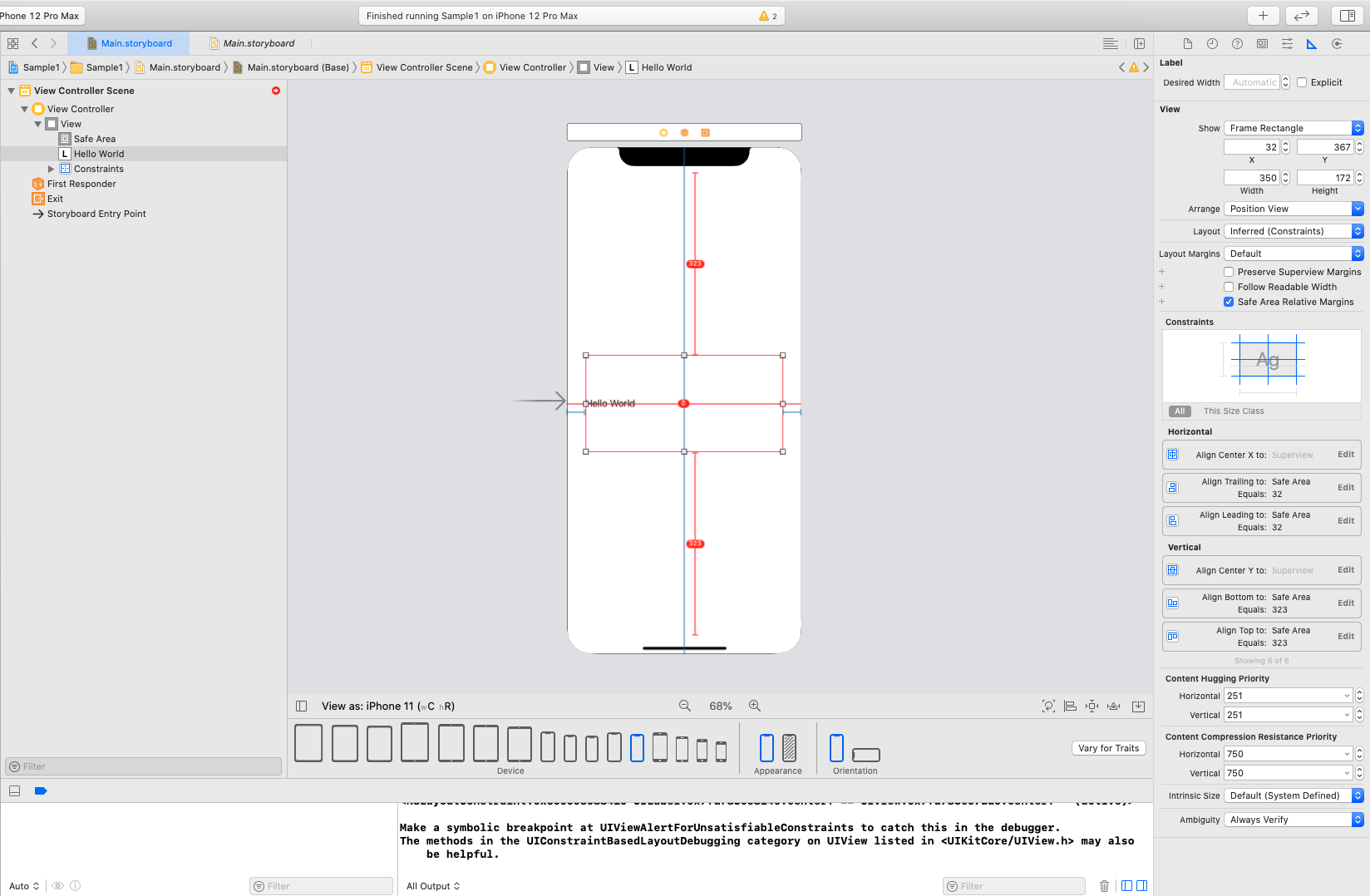Viewport: 1370px width, 896px height.
Task: Hide the debug area
Action: 14,790
